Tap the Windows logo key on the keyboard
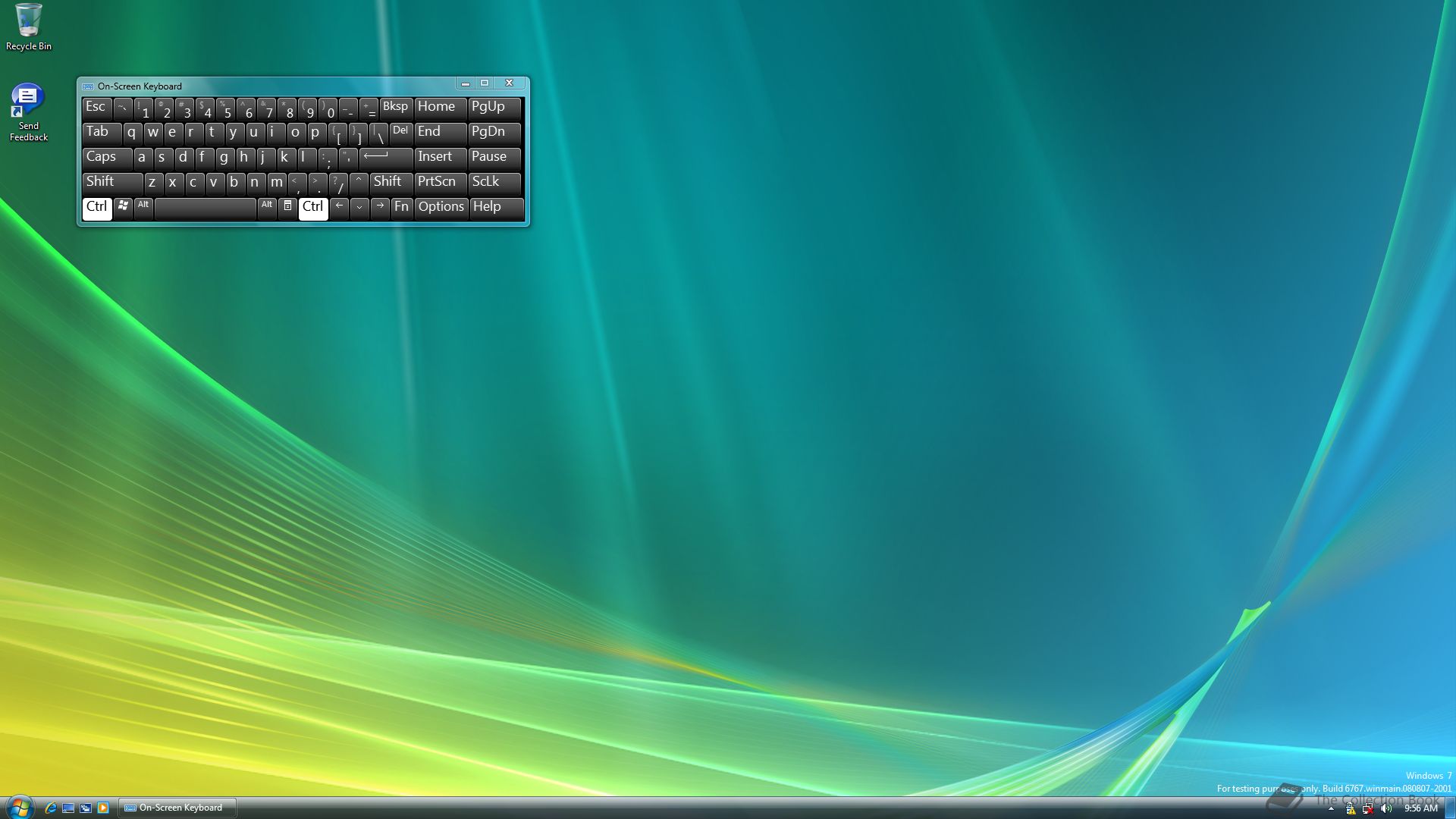The height and width of the screenshot is (819, 1456). point(123,209)
